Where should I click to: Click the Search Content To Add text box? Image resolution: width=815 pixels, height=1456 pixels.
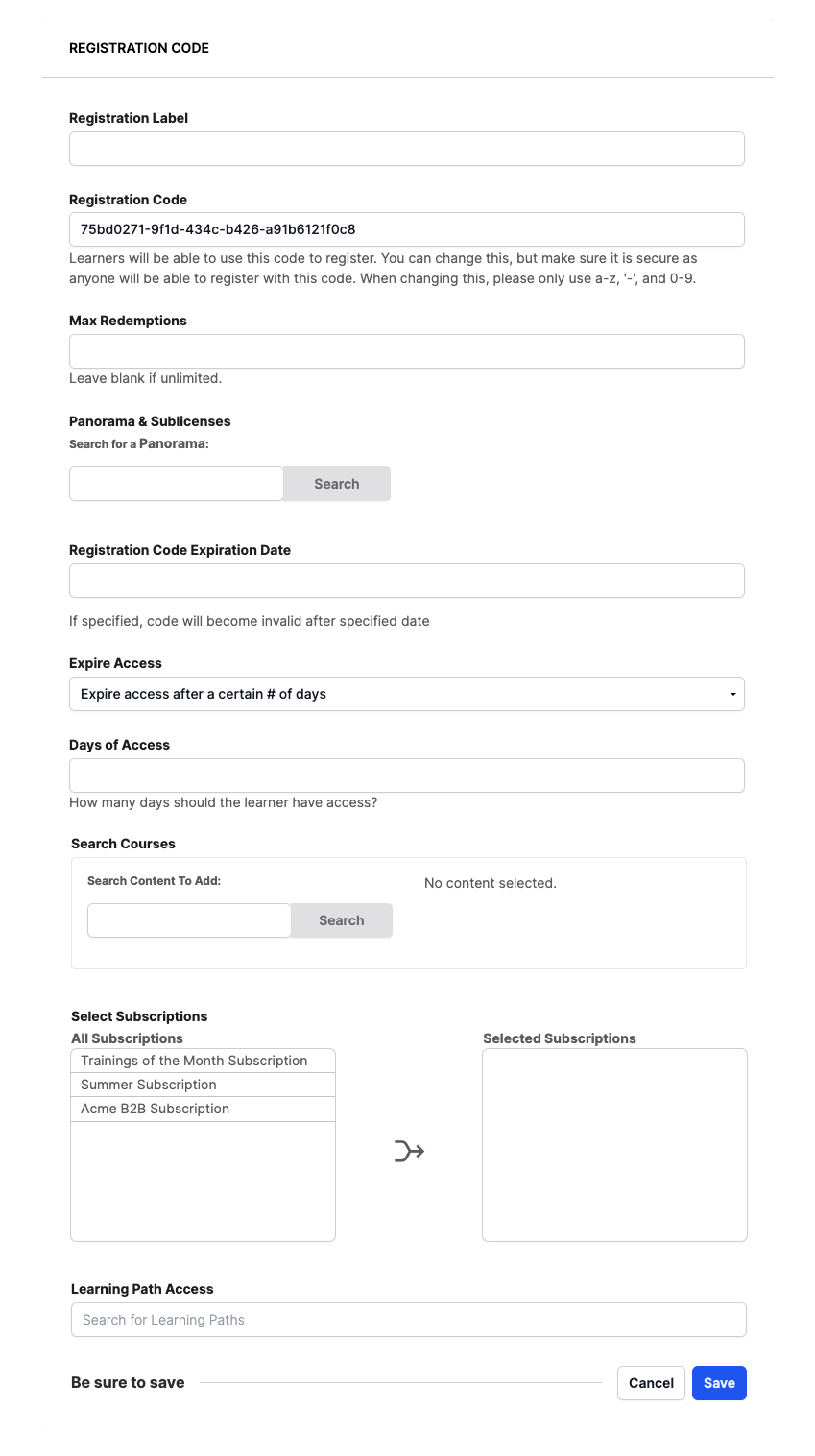point(188,919)
